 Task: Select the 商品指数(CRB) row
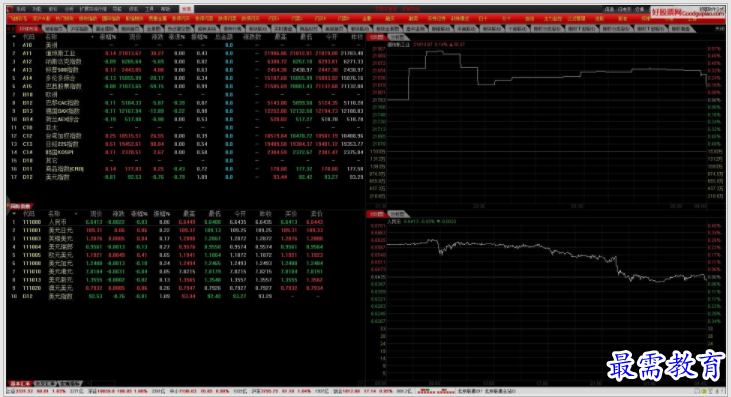[186, 169]
